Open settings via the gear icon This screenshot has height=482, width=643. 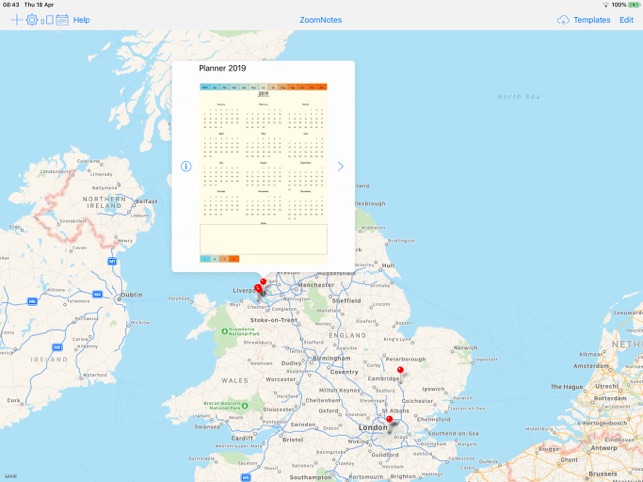(32, 20)
